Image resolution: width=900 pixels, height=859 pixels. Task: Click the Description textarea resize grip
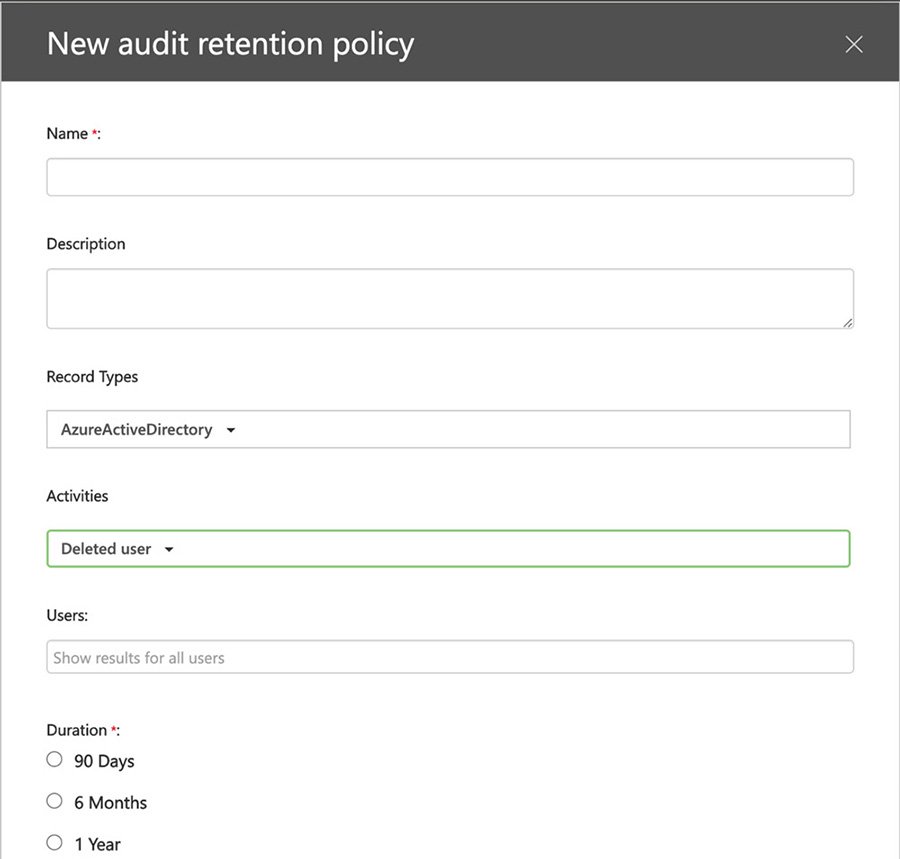click(849, 322)
